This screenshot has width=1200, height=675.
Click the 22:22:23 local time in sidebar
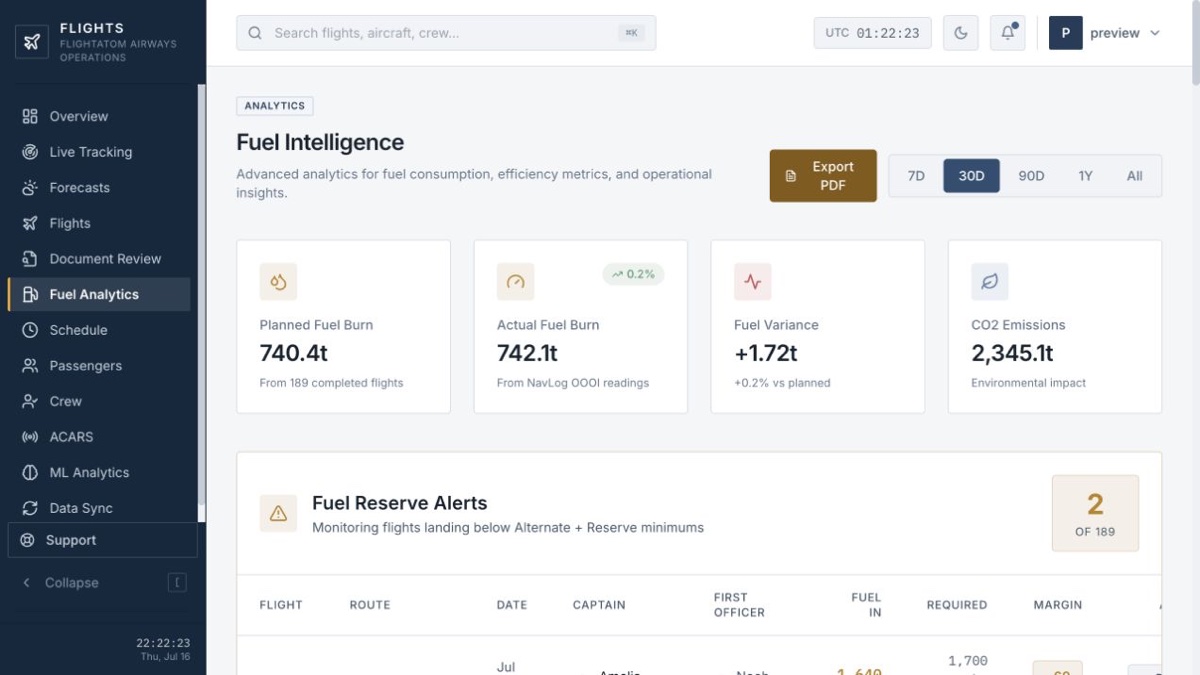click(163, 643)
